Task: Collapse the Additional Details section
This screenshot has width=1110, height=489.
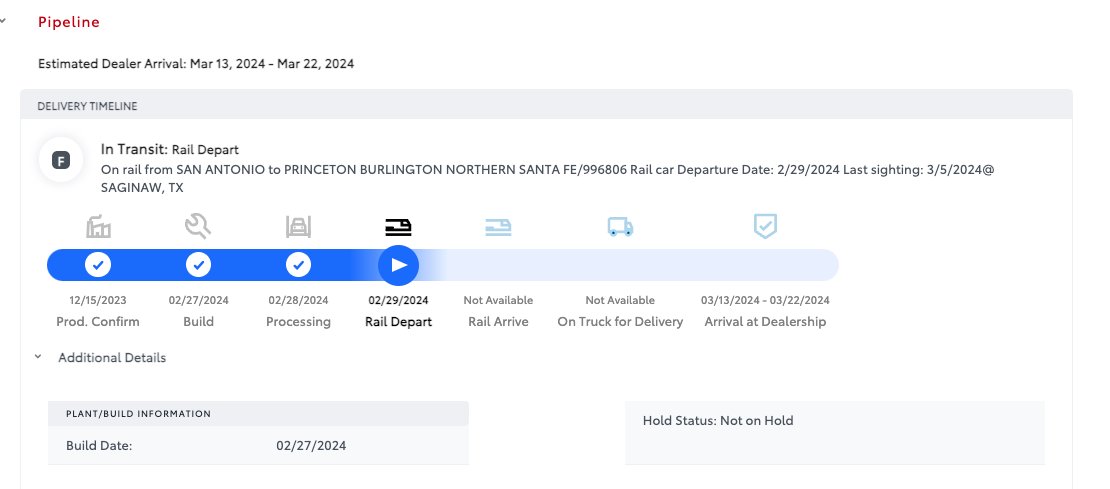Action: (38, 357)
